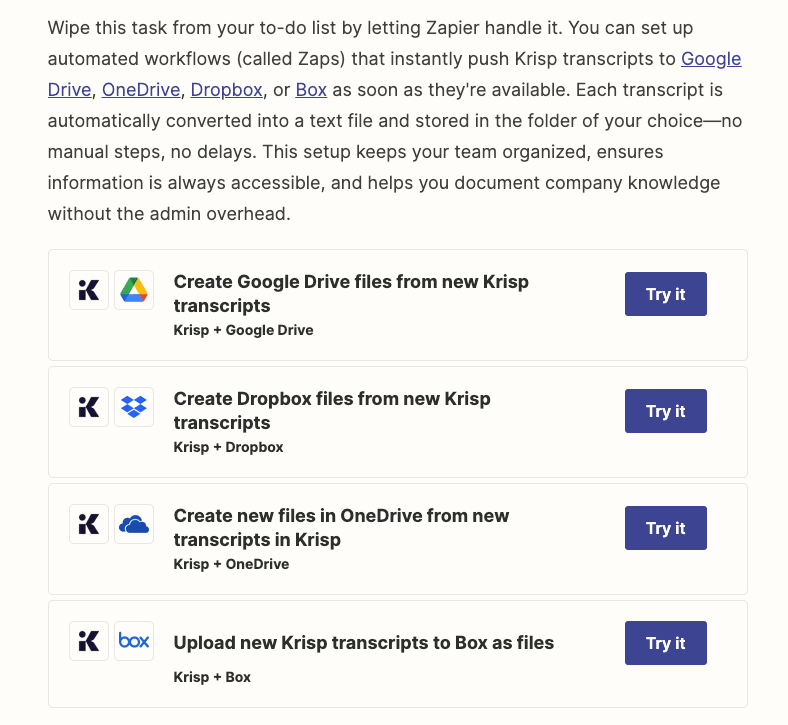Click the Box logo icon
The image size is (788, 725).
[134, 641]
